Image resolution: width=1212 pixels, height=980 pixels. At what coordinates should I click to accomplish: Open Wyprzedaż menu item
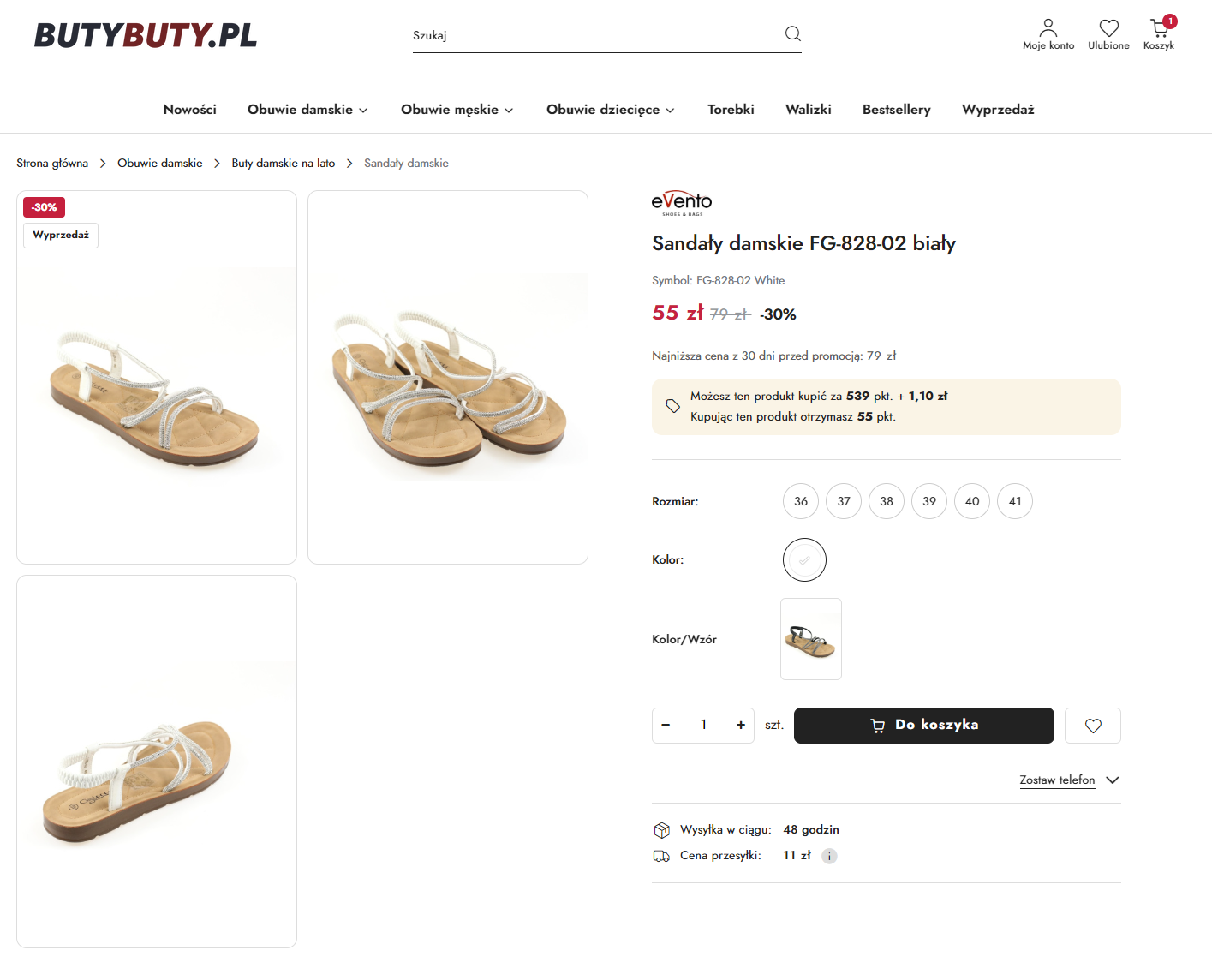[997, 110]
